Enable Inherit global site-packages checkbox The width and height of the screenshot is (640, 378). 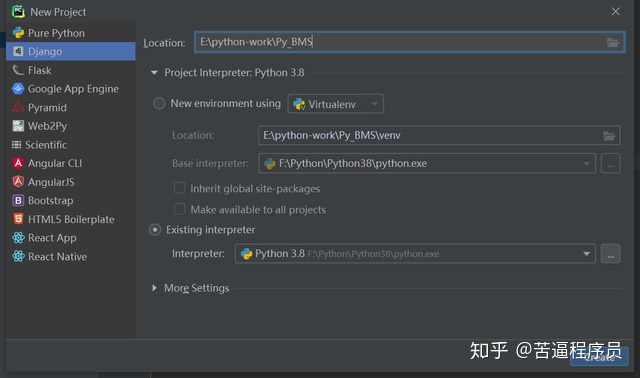[180, 188]
